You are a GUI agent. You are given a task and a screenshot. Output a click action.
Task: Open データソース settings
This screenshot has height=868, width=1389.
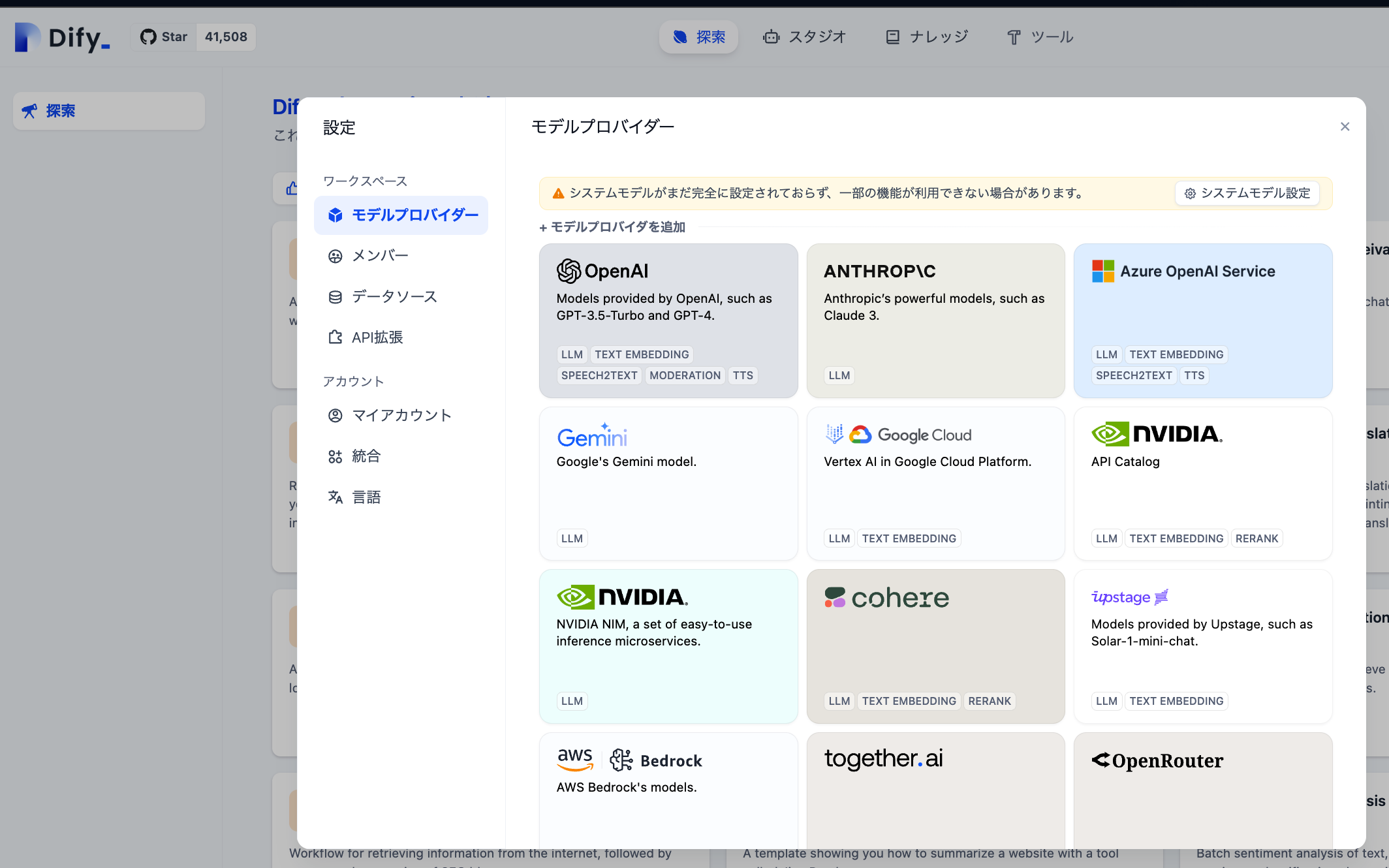(x=394, y=296)
